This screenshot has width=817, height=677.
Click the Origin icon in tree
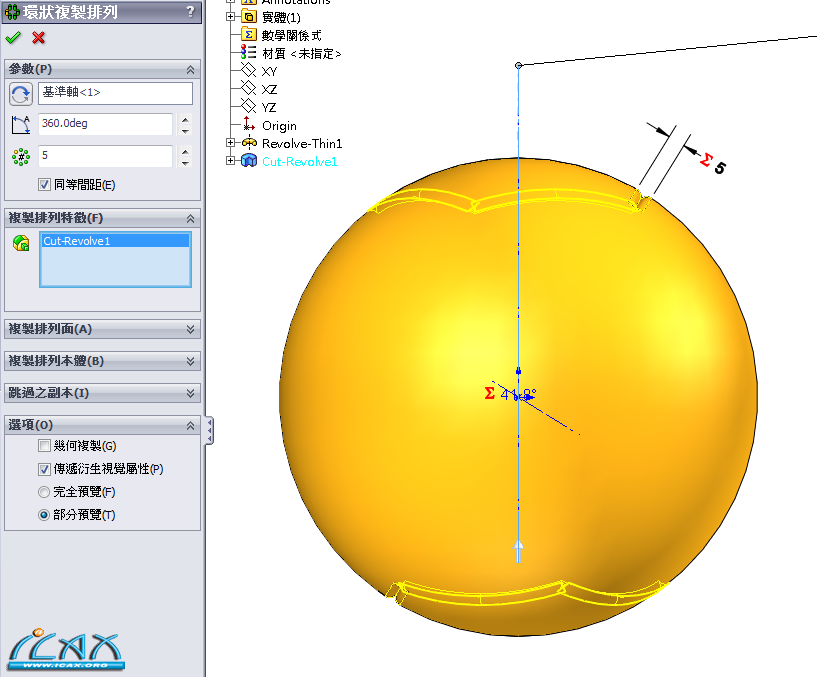tap(249, 124)
